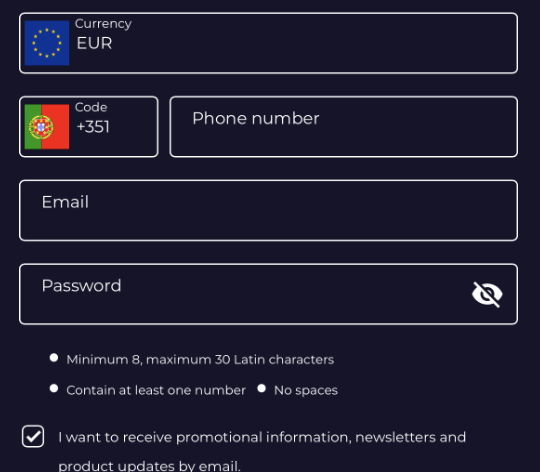This screenshot has width=540, height=472.
Task: Focus the Password input field
Action: (x=268, y=294)
